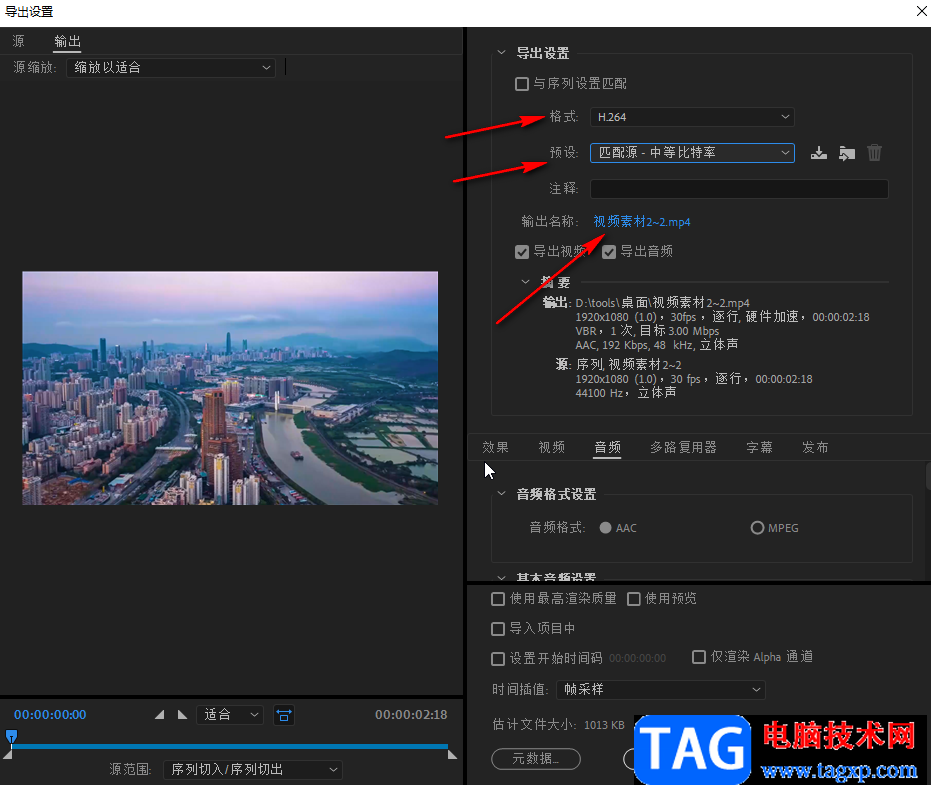Click the save preset icon
The width and height of the screenshot is (931, 785).
(x=819, y=153)
